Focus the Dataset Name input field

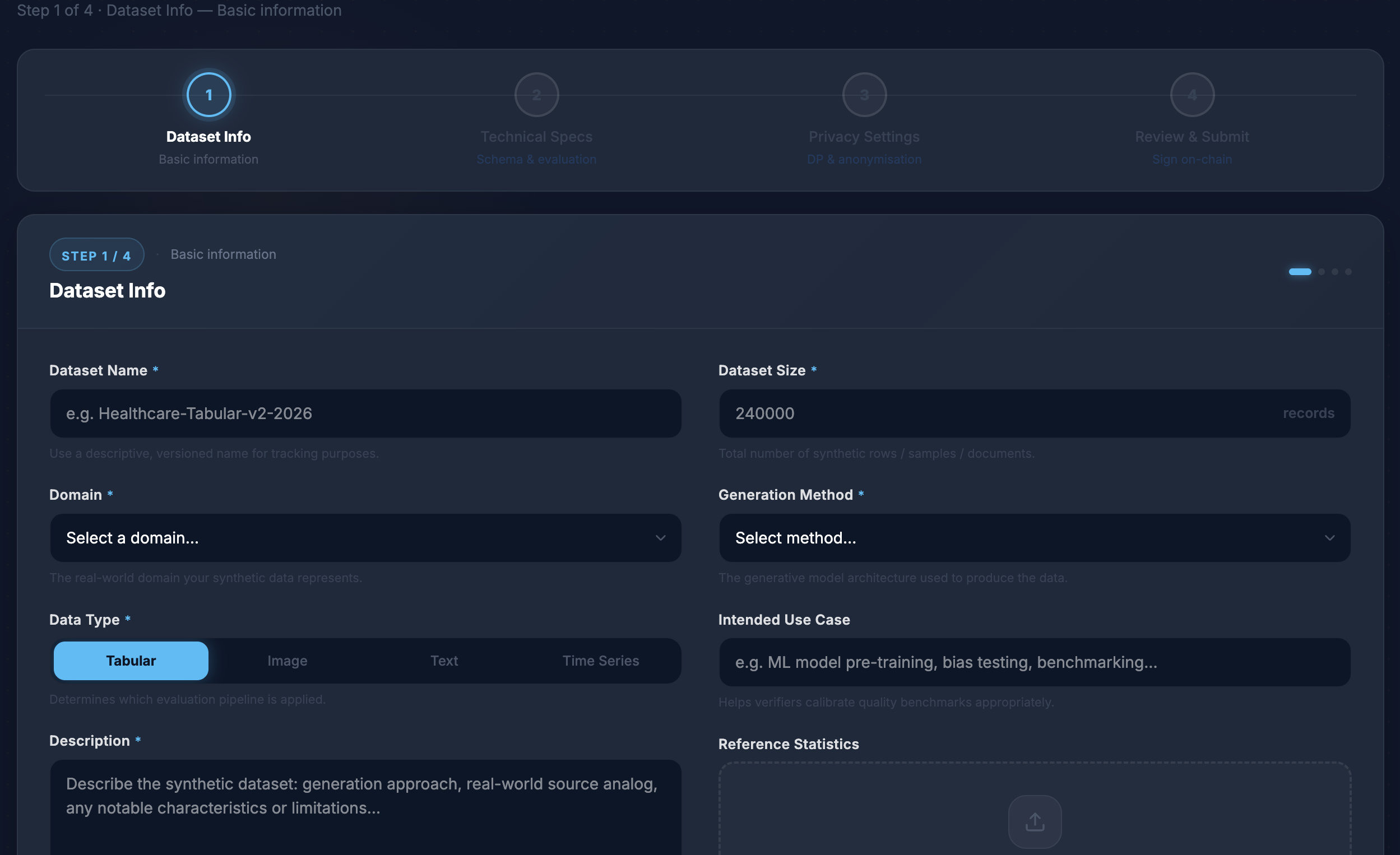point(365,413)
